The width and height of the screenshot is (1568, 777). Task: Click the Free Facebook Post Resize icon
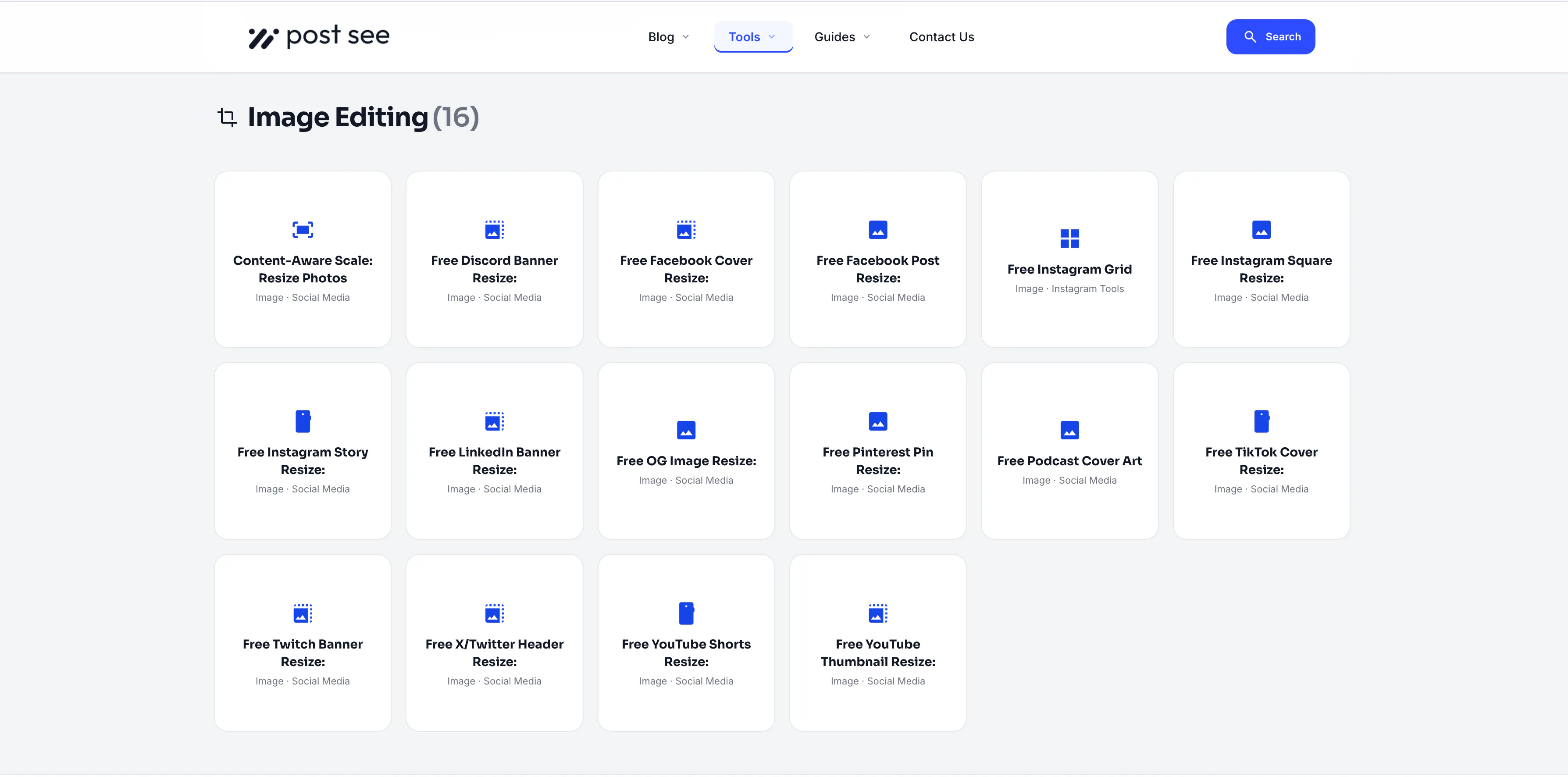point(878,230)
